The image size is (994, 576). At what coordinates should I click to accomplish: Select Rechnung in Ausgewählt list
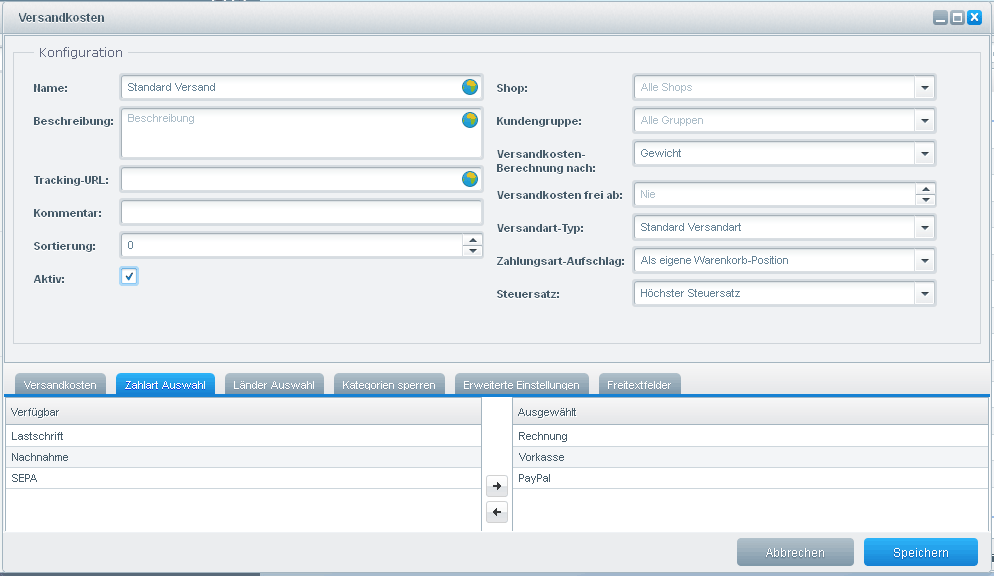coord(751,436)
